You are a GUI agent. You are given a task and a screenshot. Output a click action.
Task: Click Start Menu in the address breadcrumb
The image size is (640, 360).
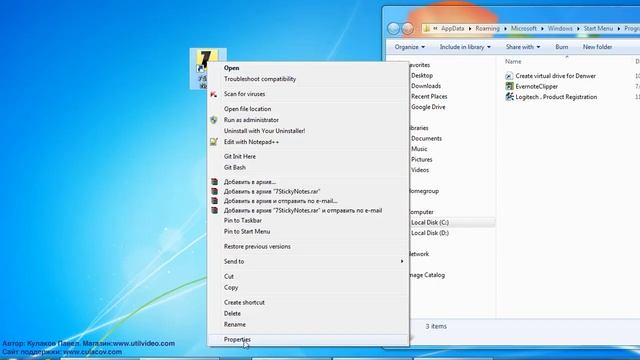pyautogui.click(x=598, y=29)
